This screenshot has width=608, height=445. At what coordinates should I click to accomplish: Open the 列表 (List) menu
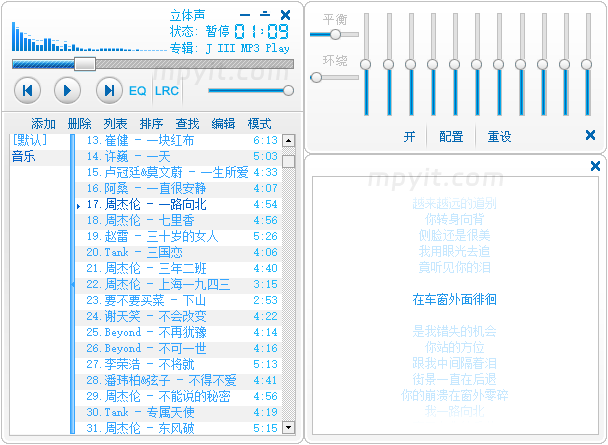[116, 124]
